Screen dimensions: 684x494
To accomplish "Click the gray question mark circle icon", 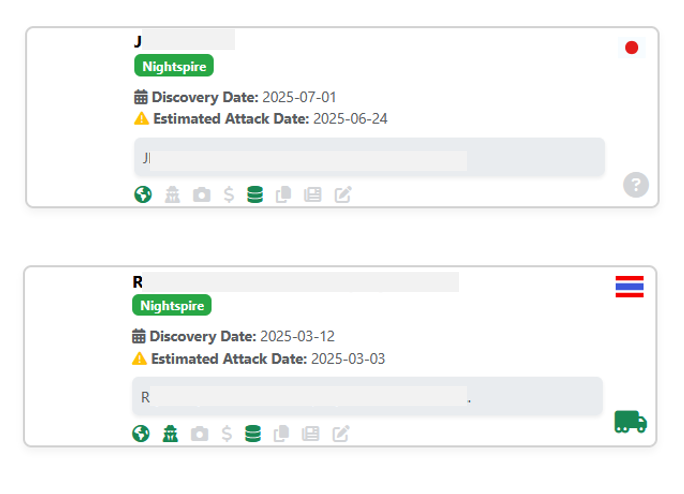I will [x=636, y=185].
